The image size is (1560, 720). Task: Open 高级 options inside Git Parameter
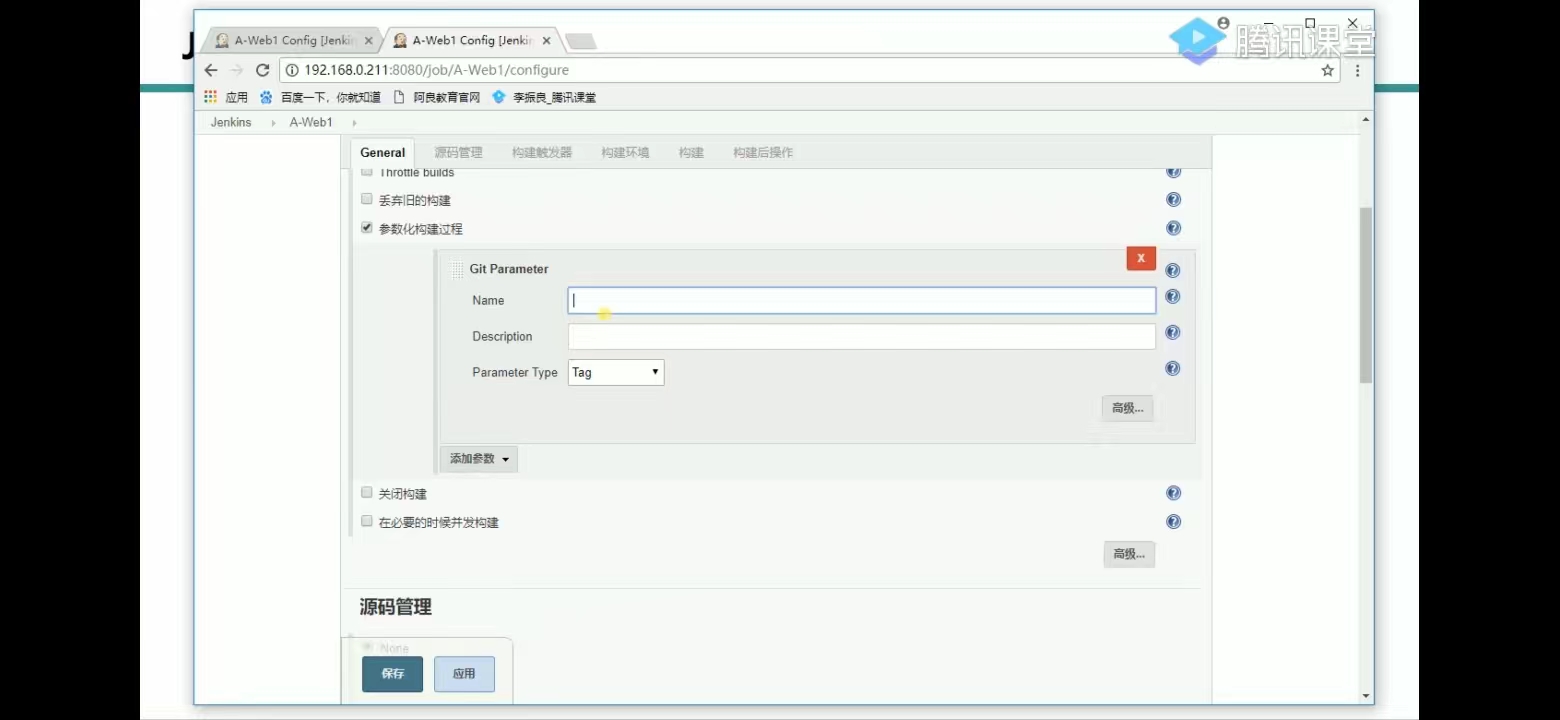pyautogui.click(x=1128, y=408)
